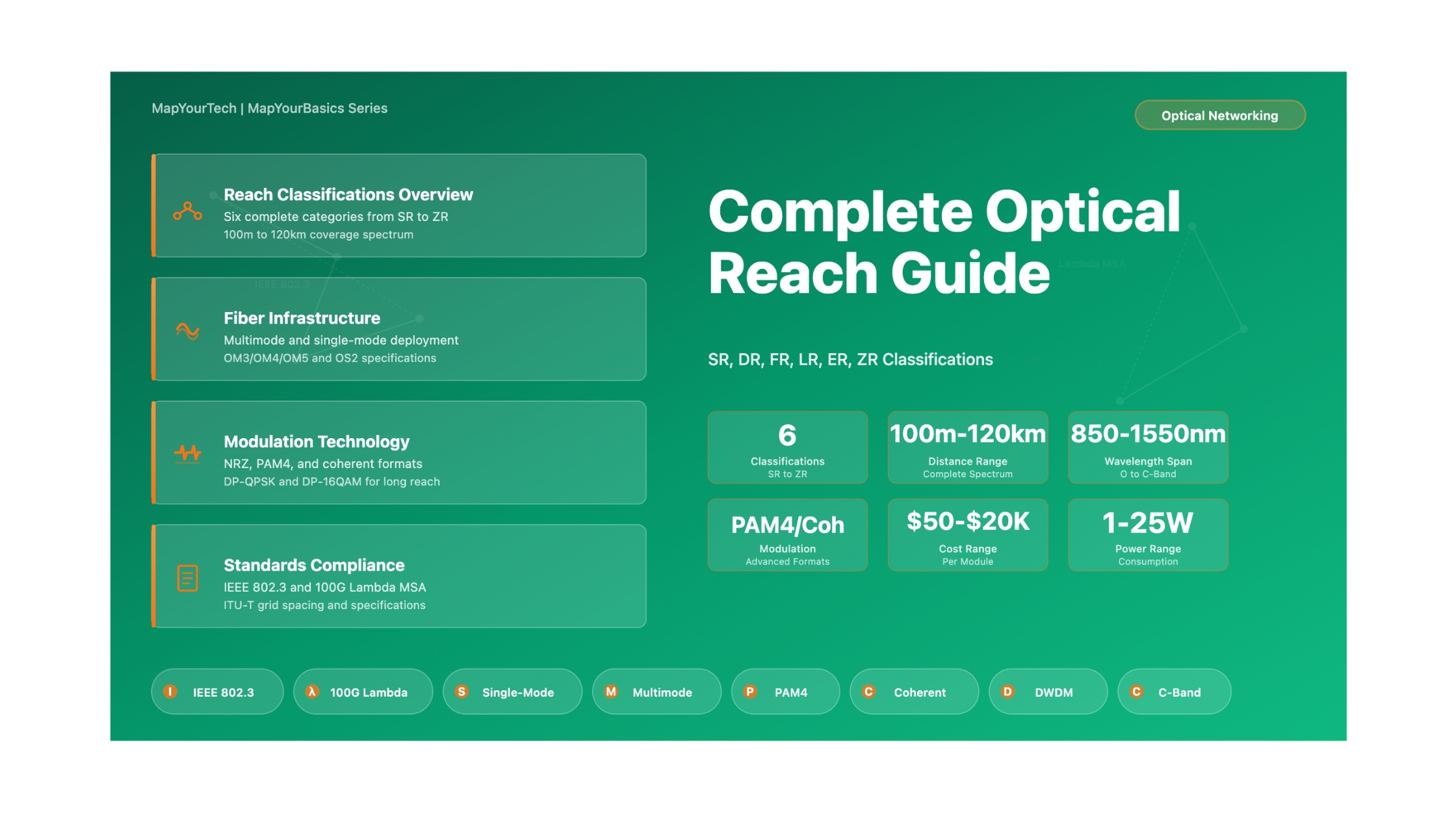
Task: Open the PAM4/Coh Modulation card
Action: coord(786,535)
